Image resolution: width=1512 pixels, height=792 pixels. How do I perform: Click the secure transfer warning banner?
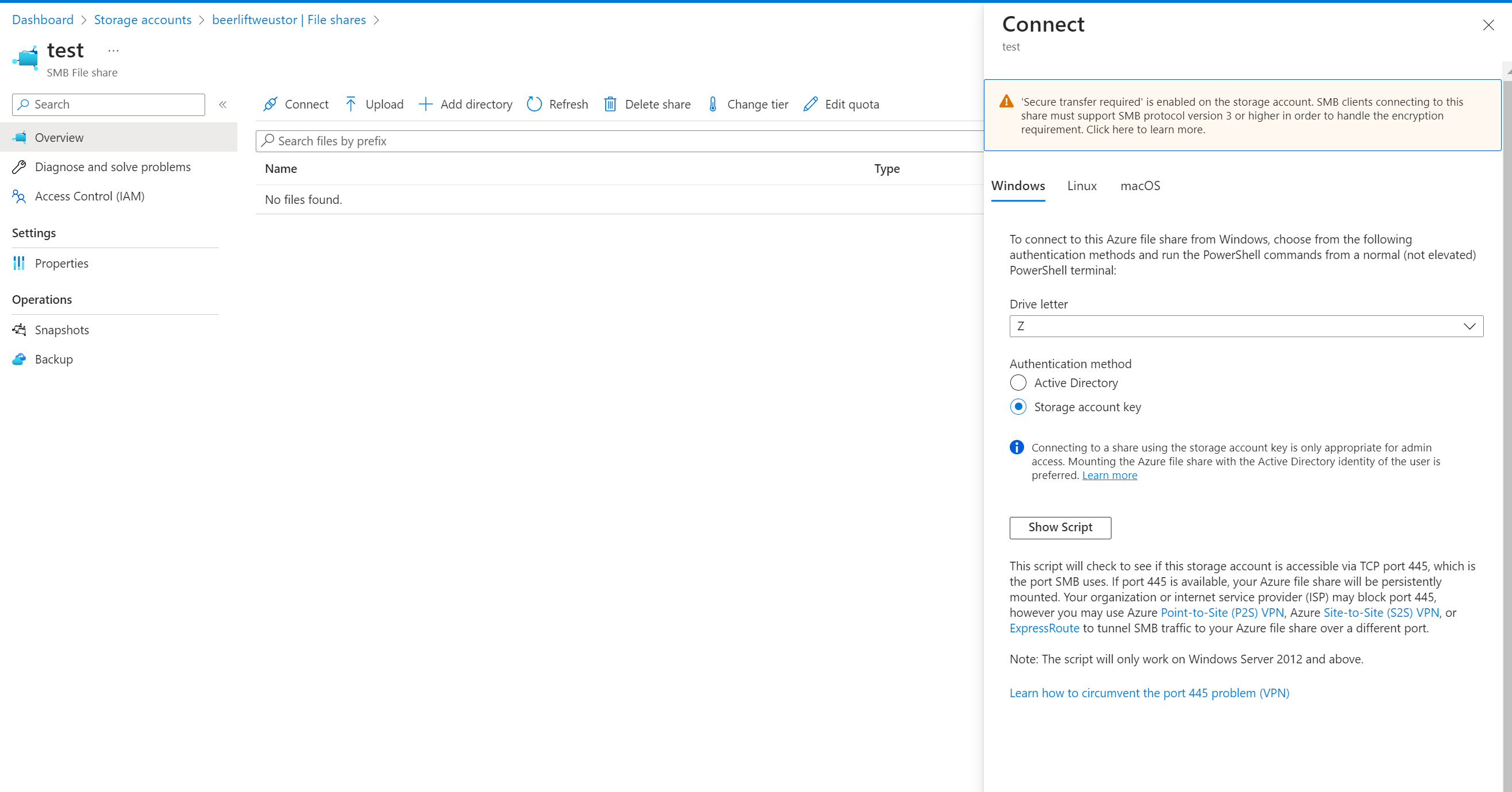[1242, 115]
